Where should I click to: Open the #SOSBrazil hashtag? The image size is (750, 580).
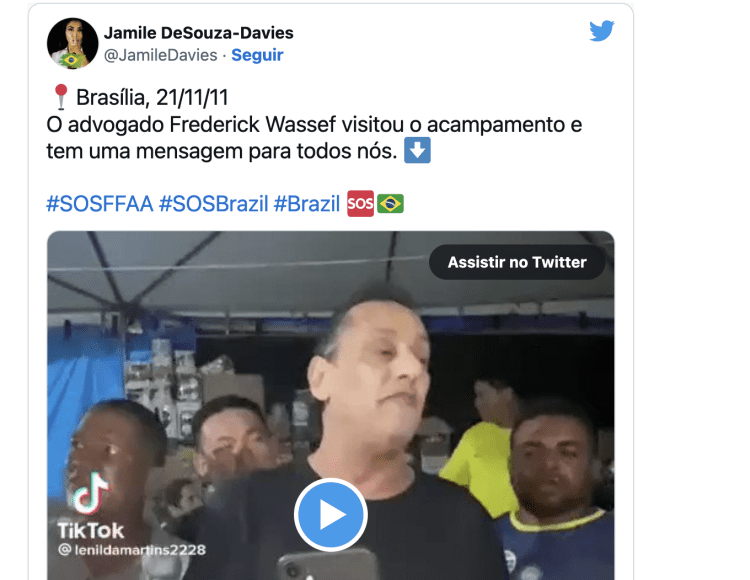tap(213, 204)
